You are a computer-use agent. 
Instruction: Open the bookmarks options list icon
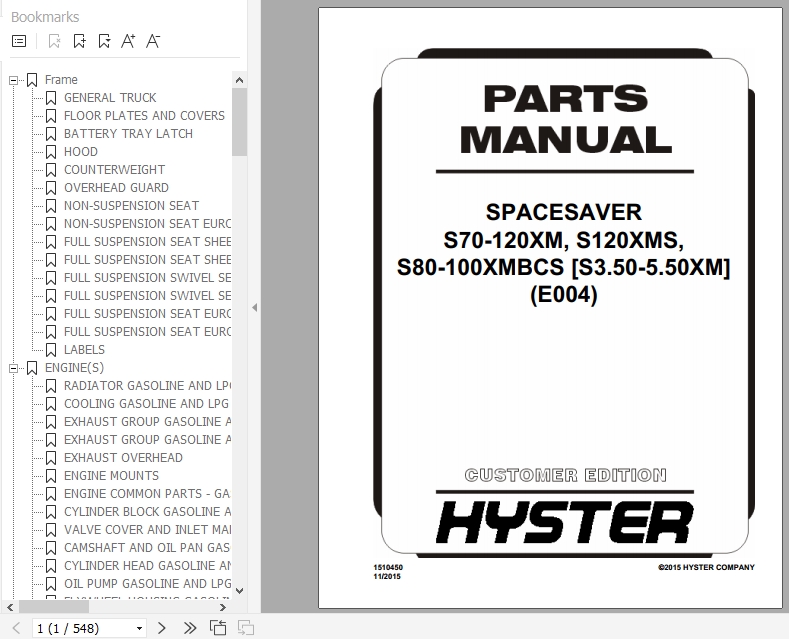(x=19, y=41)
